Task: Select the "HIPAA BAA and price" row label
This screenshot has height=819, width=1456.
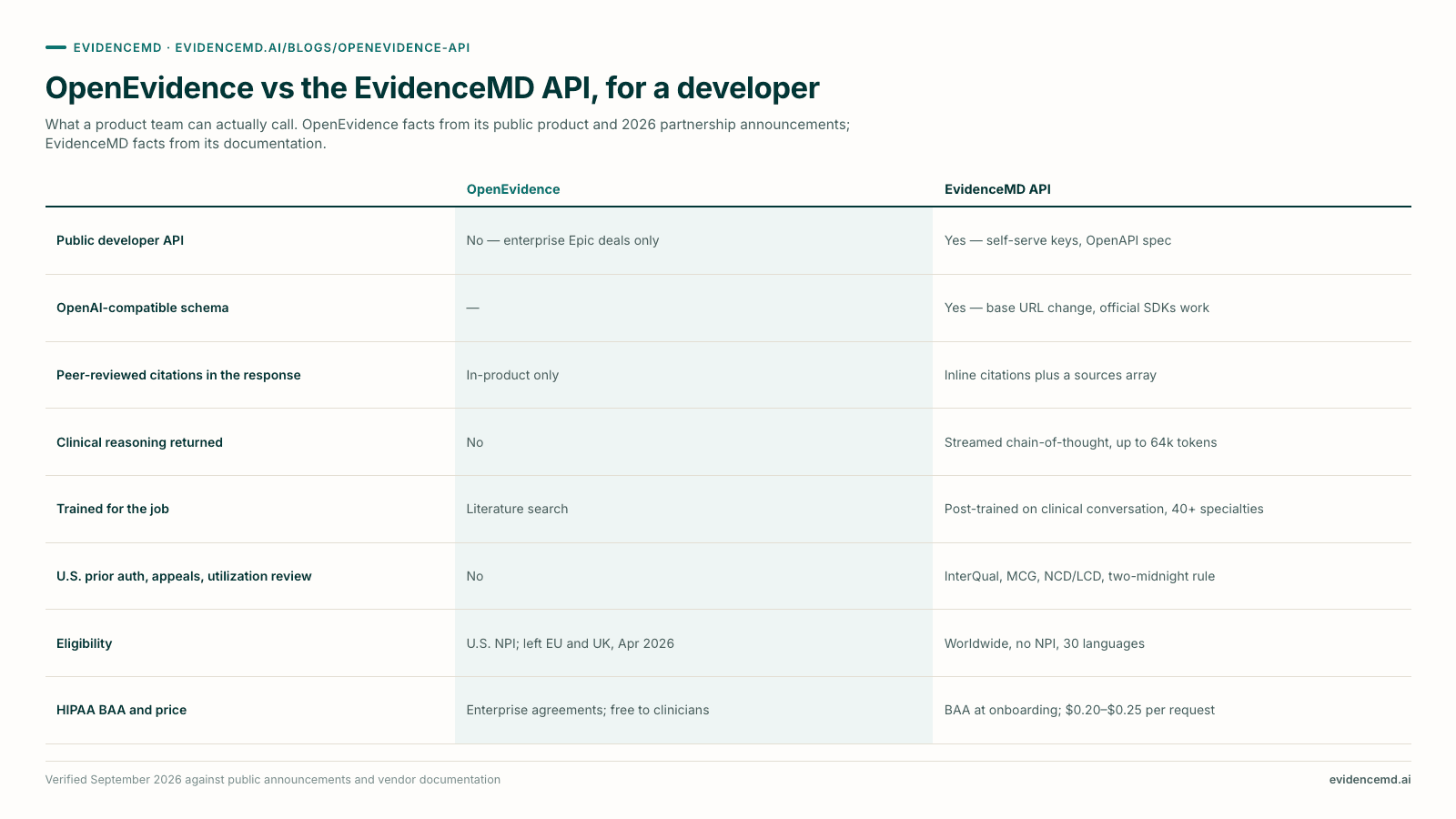Action: [x=121, y=710]
